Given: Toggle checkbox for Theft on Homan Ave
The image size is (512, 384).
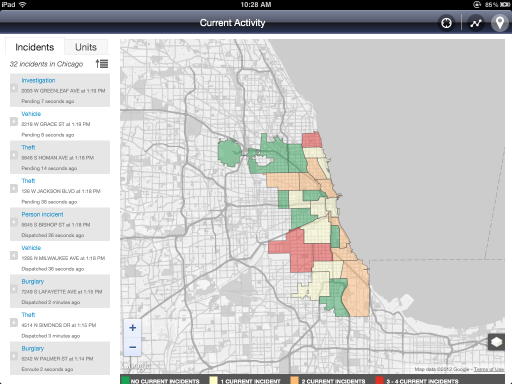Looking at the screenshot, I should tap(14, 155).
